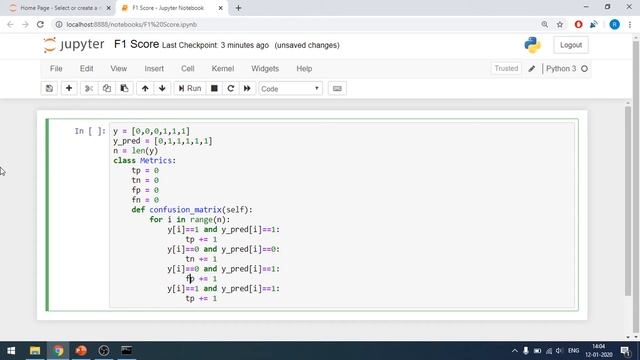Click the ENG language indicator
640x360 pixels.
573,351
